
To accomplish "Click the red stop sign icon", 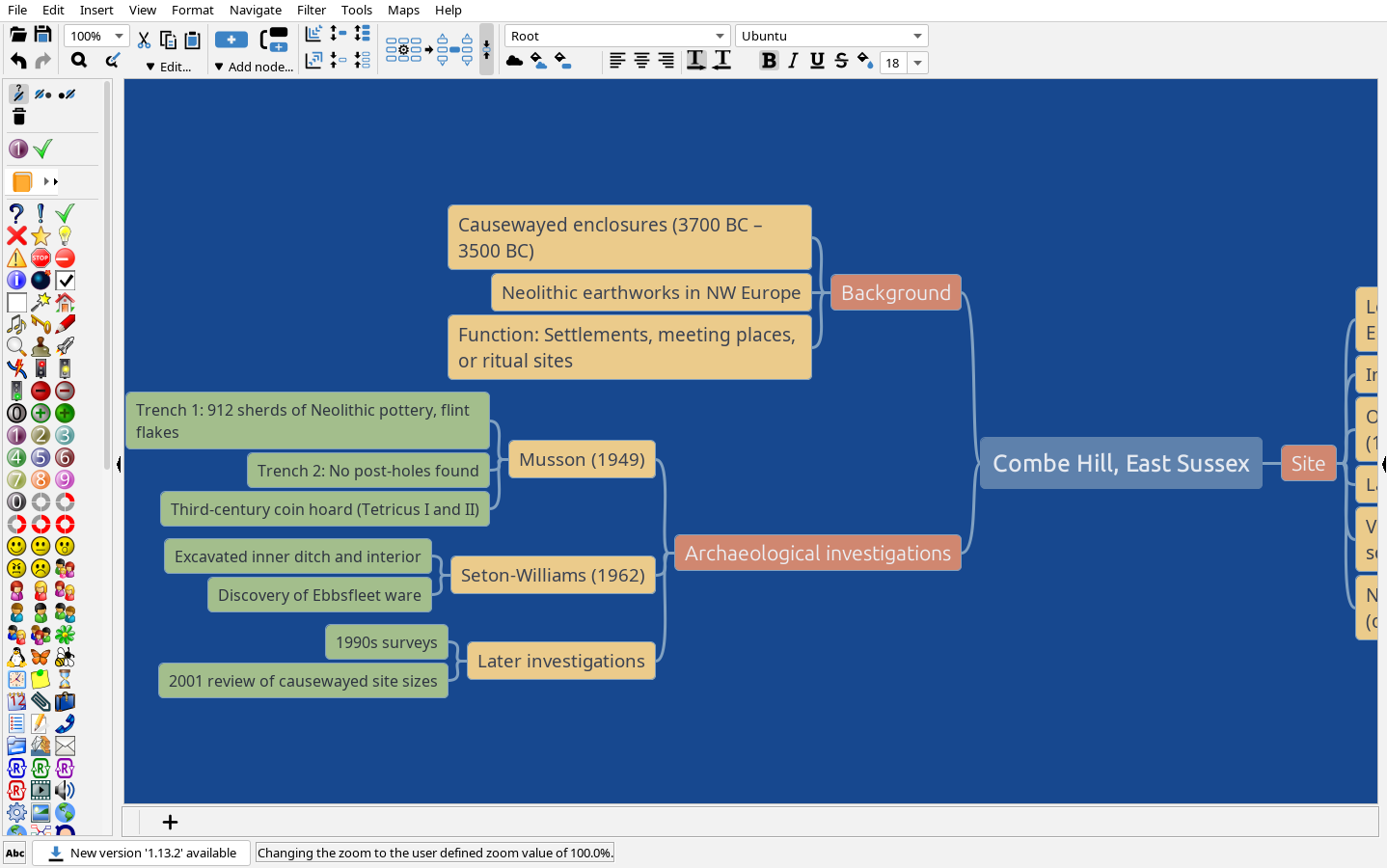I will [41, 258].
